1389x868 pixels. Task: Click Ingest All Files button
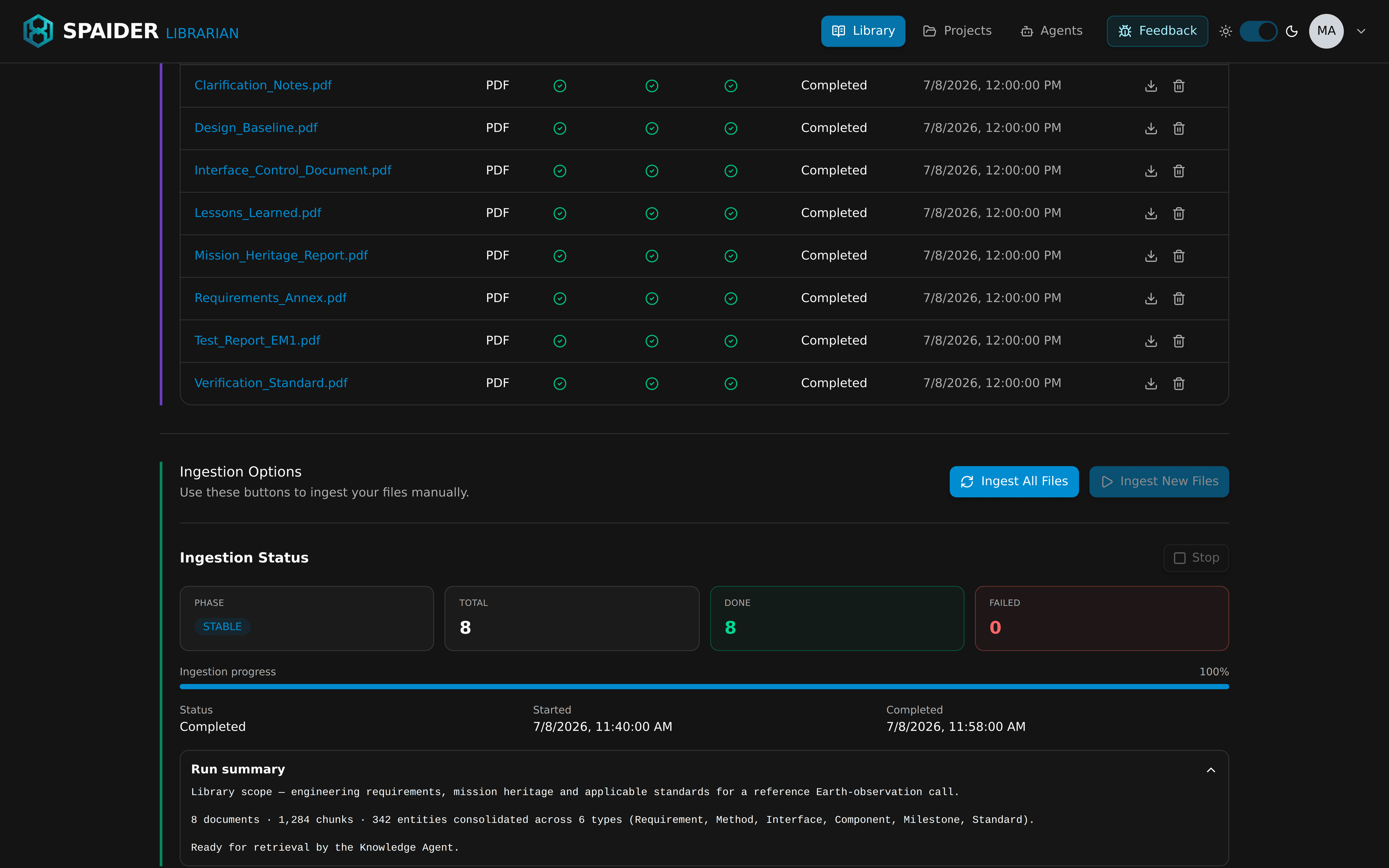pyautogui.click(x=1014, y=481)
